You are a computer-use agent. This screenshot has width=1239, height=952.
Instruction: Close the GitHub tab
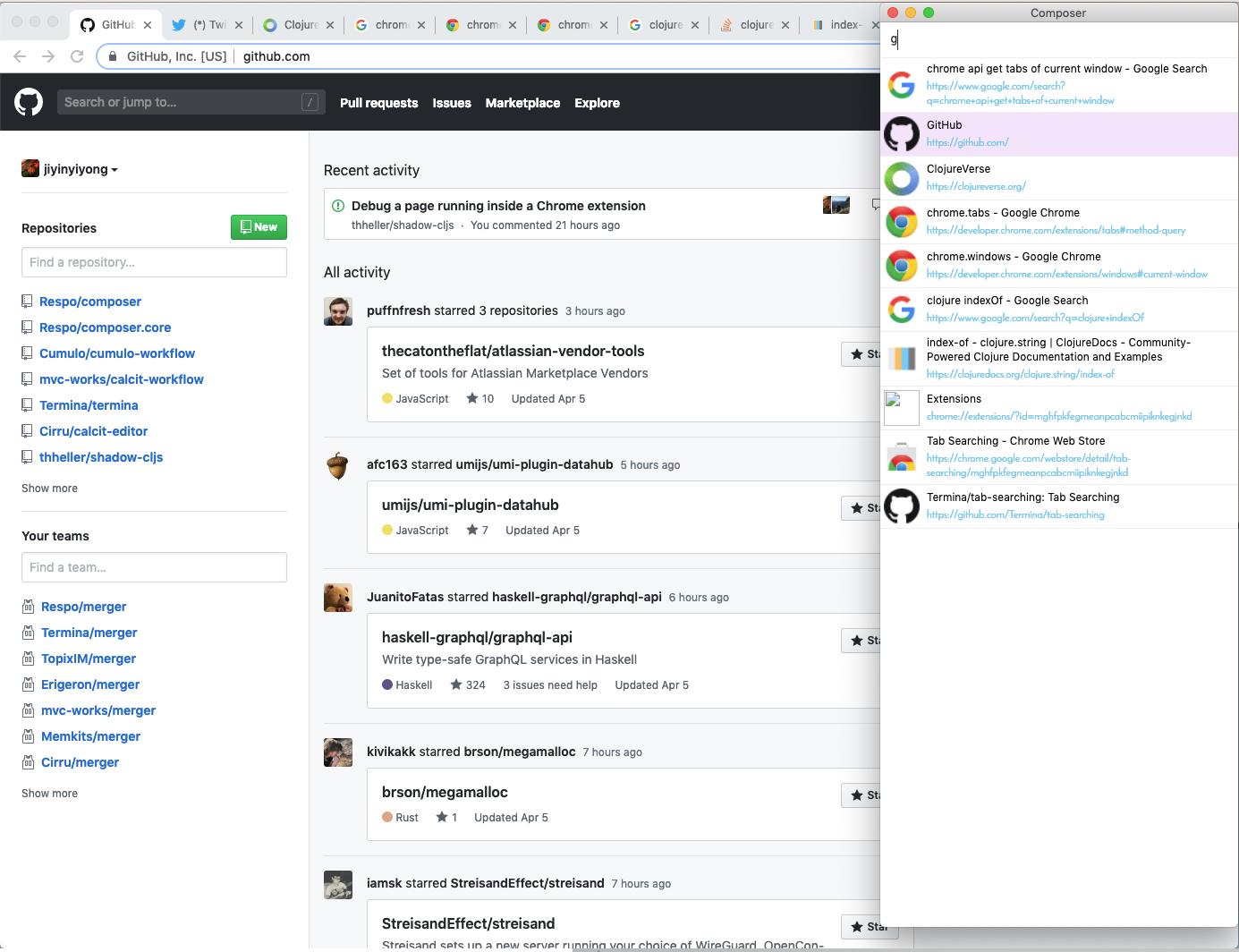pyautogui.click(x=148, y=25)
